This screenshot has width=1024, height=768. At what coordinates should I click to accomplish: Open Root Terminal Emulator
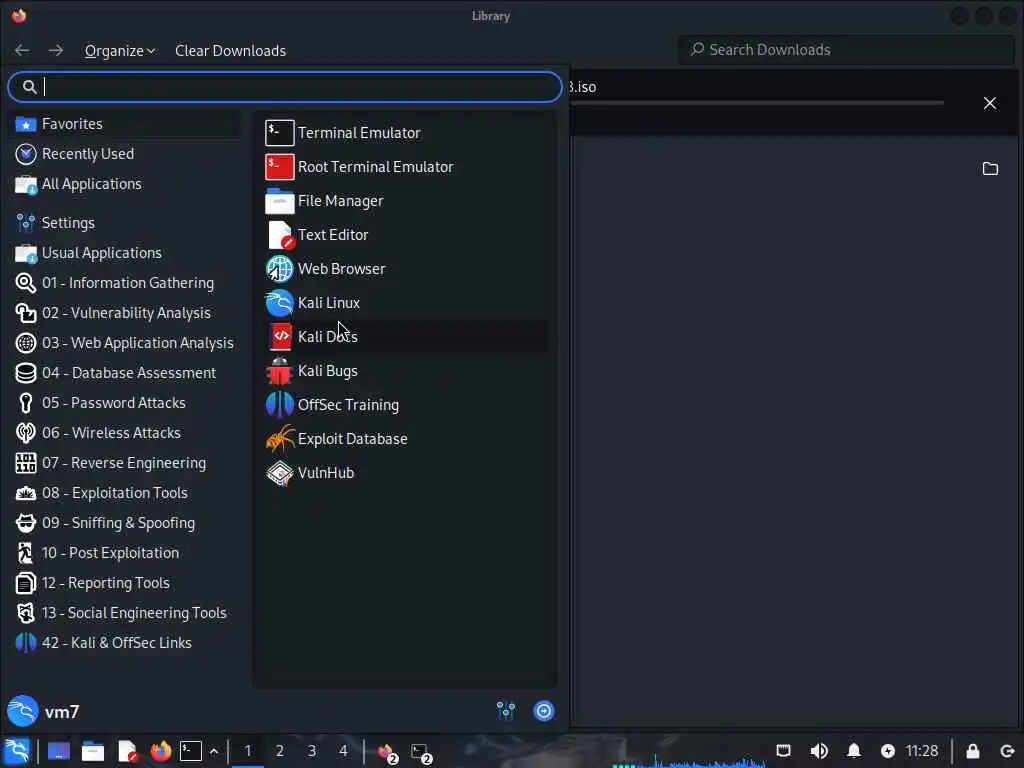(x=405, y=167)
